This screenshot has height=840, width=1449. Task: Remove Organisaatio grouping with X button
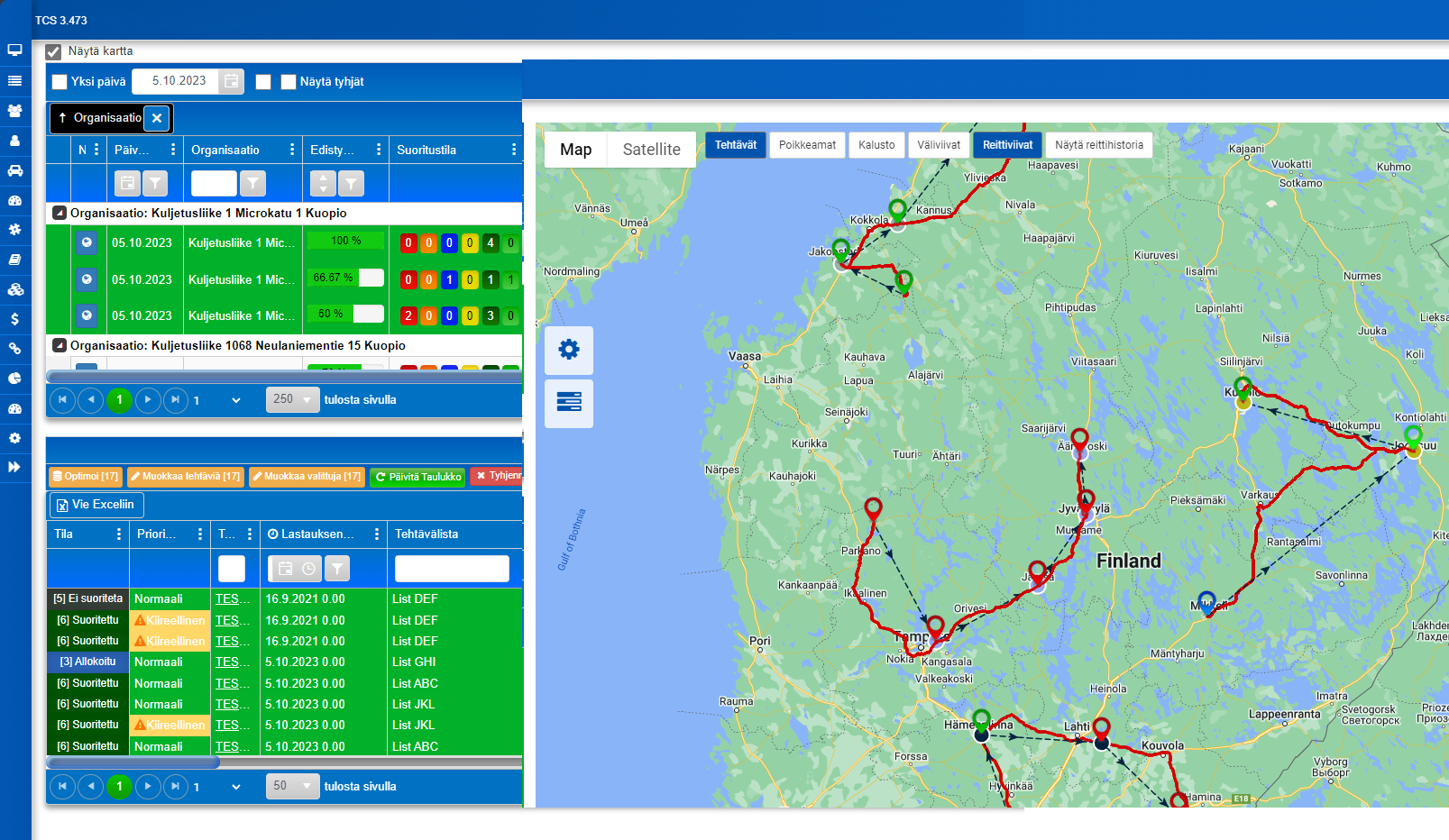(x=157, y=118)
